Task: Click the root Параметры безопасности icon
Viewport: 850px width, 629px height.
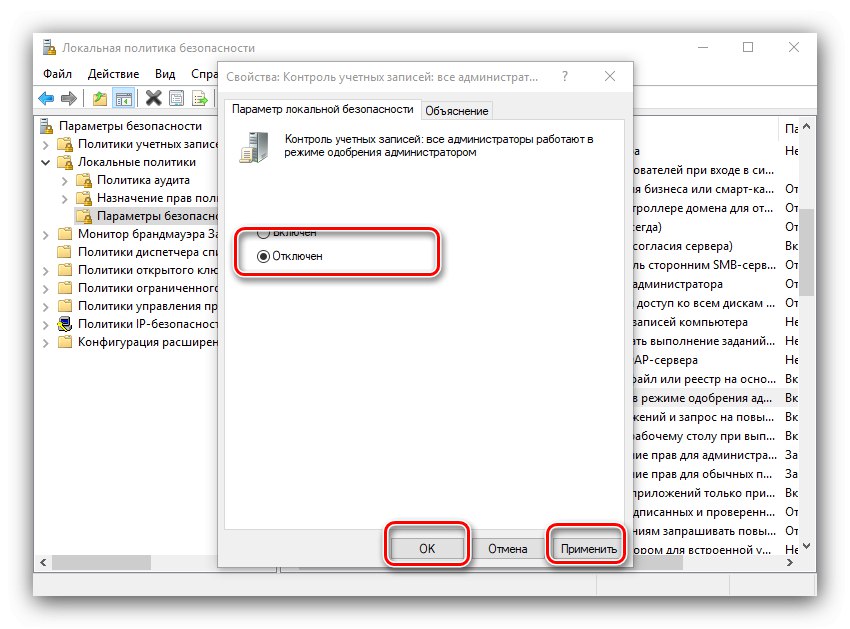Action: 47,126
